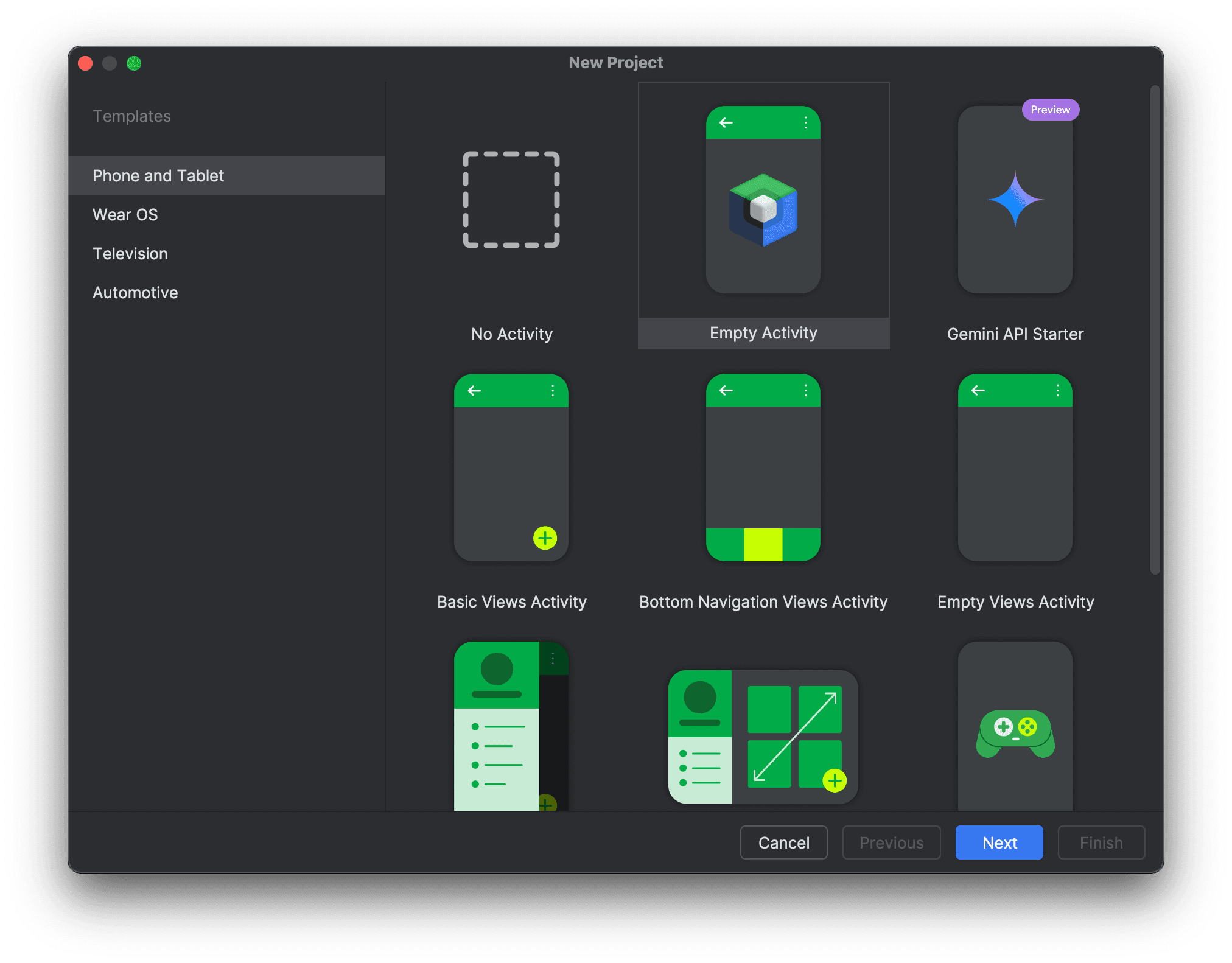
Task: Cancel the new project wizard
Action: (783, 842)
